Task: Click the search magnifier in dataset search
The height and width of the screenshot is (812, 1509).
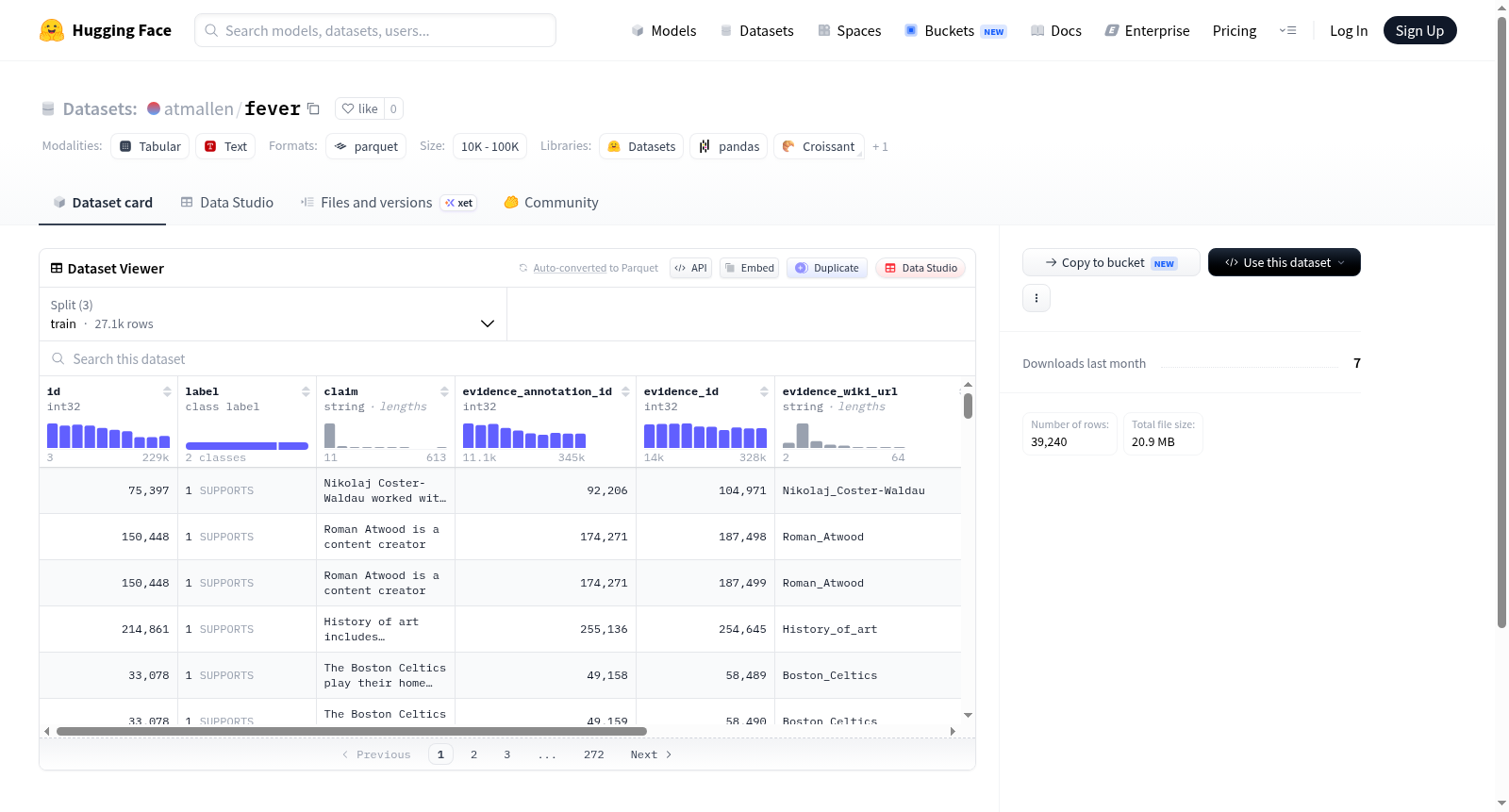Action: coord(58,359)
